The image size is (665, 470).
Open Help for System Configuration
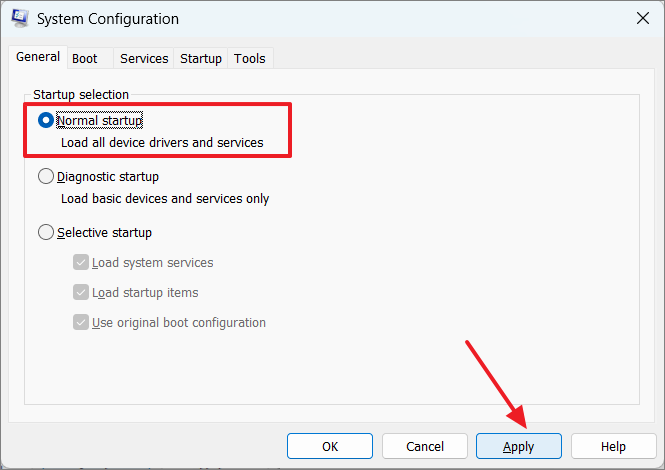[x=614, y=446]
